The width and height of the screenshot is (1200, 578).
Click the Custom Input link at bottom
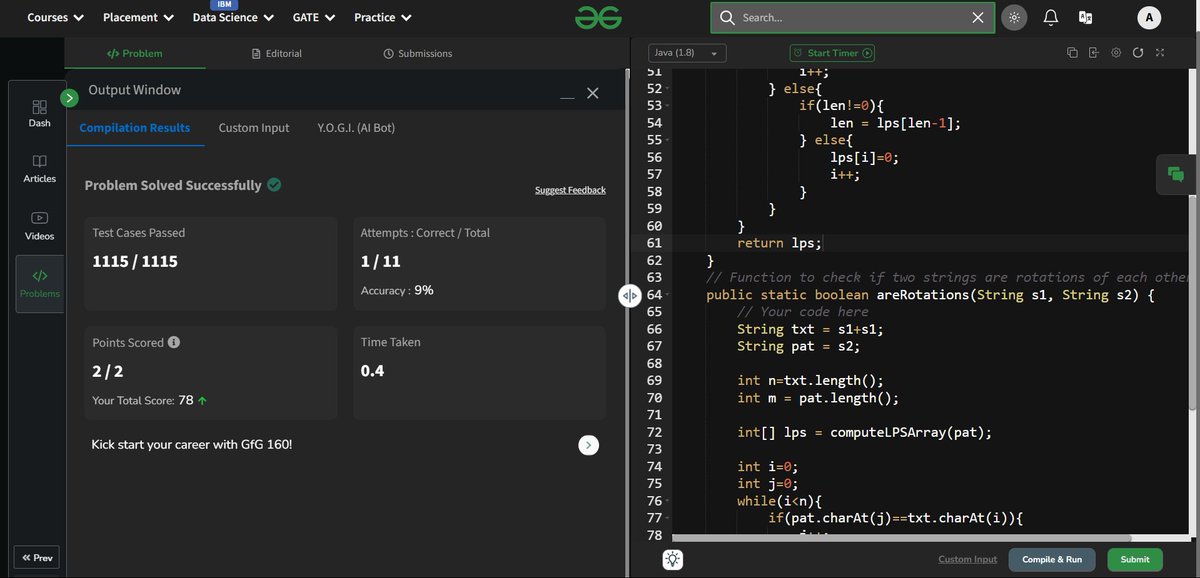[x=967, y=560]
